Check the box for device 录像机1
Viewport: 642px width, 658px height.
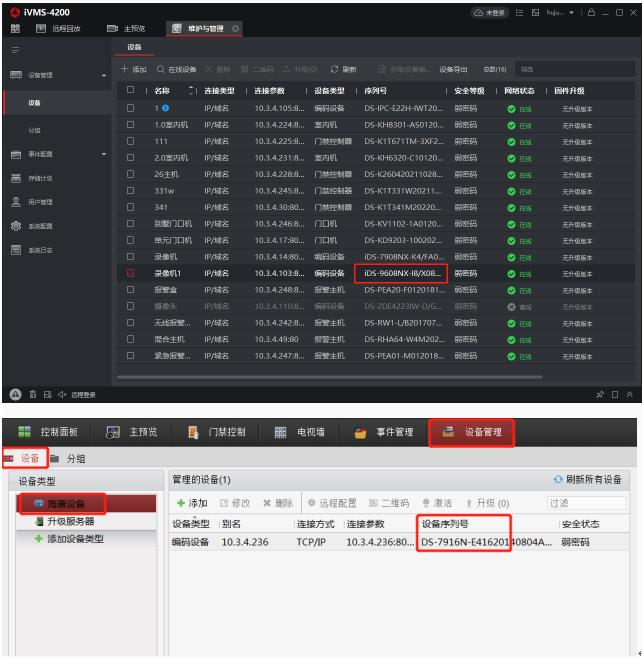pyautogui.click(x=130, y=273)
